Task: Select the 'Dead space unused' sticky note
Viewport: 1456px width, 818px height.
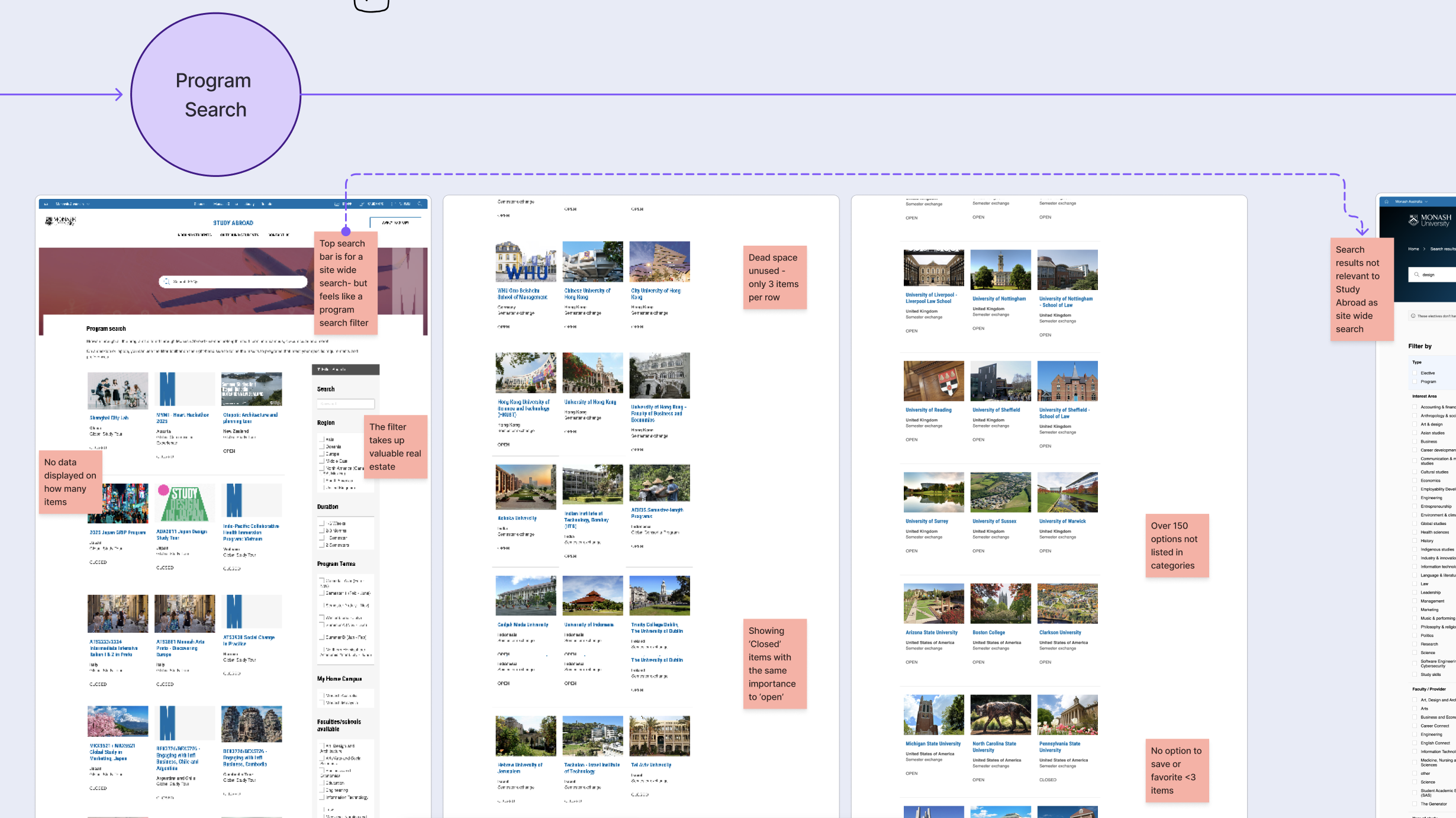Action: coord(775,277)
